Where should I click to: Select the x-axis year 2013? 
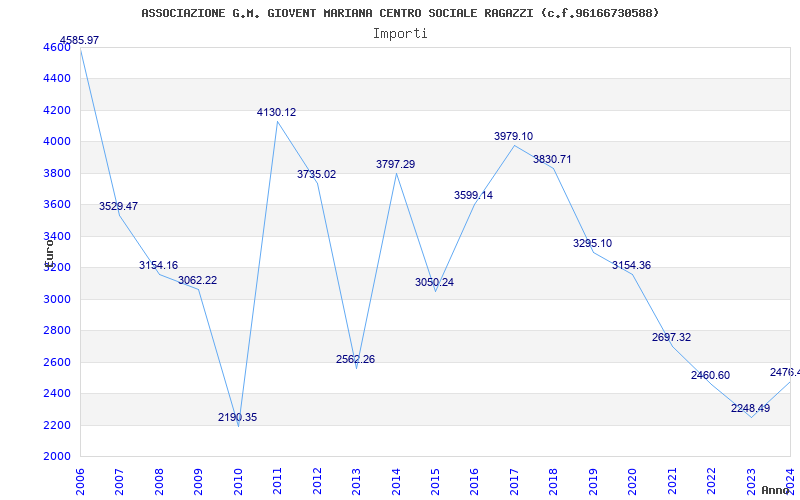[356, 481]
